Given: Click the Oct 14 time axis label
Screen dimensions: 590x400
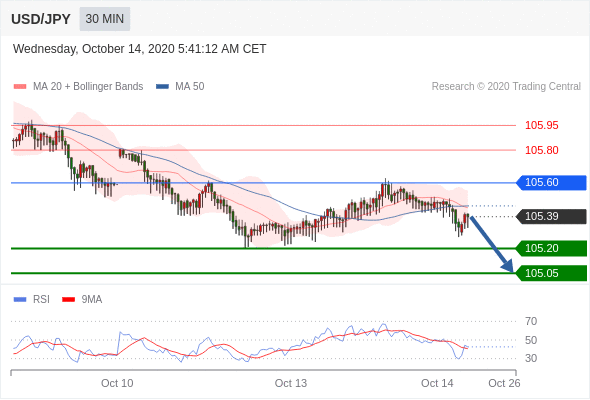Looking at the screenshot, I should [437, 383].
